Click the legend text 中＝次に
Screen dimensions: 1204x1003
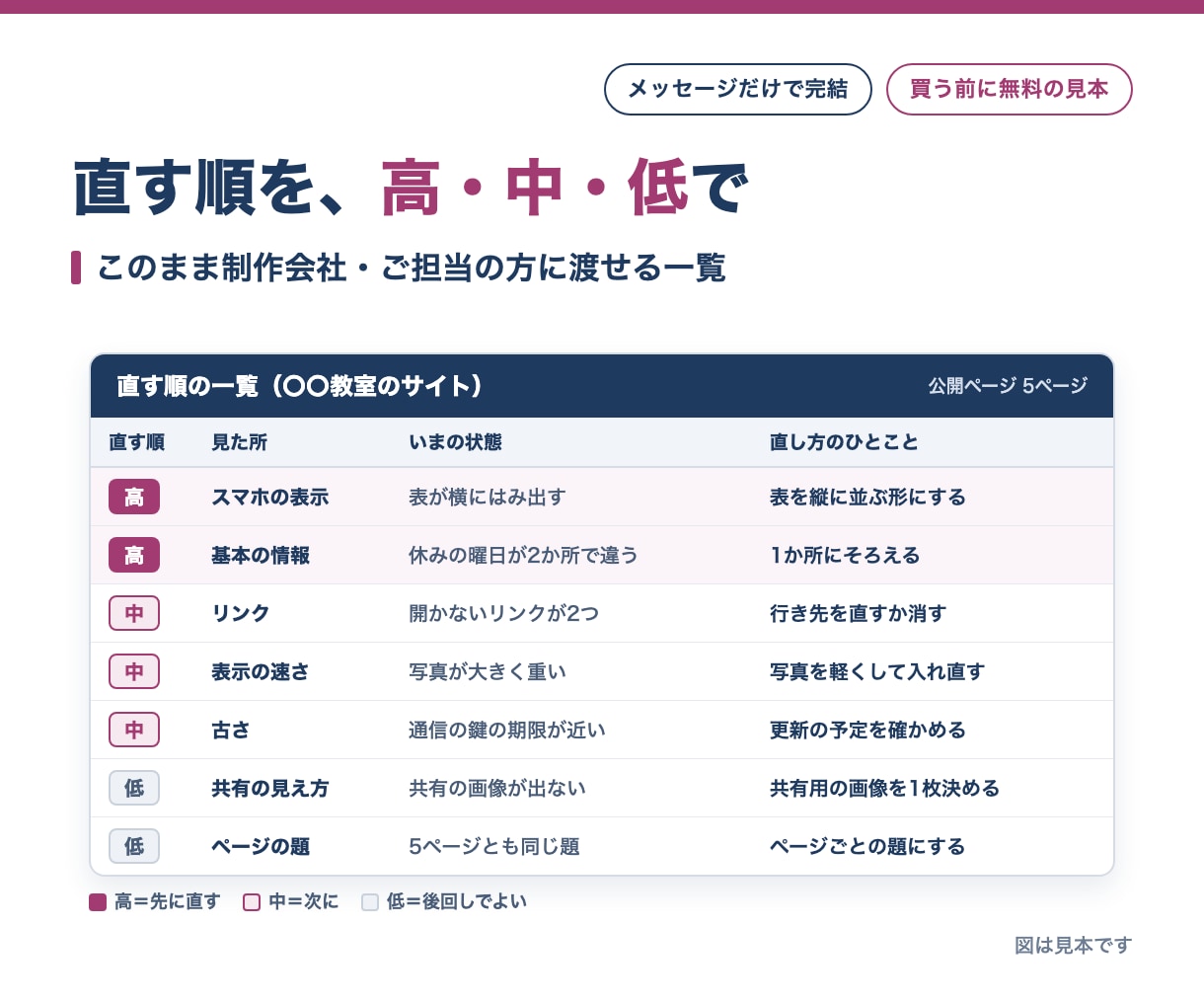tap(303, 901)
